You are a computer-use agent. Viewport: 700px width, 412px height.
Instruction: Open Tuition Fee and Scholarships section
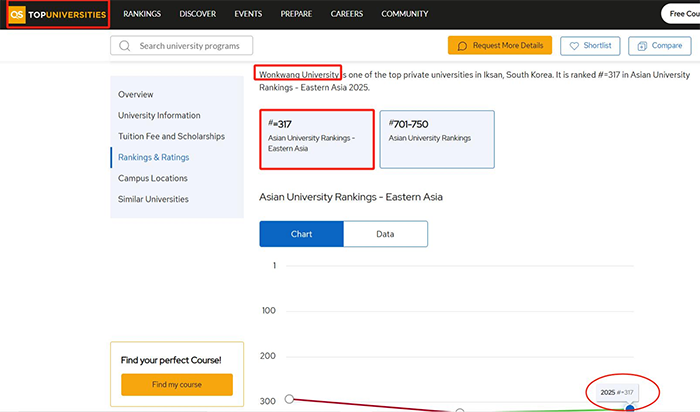point(171,136)
